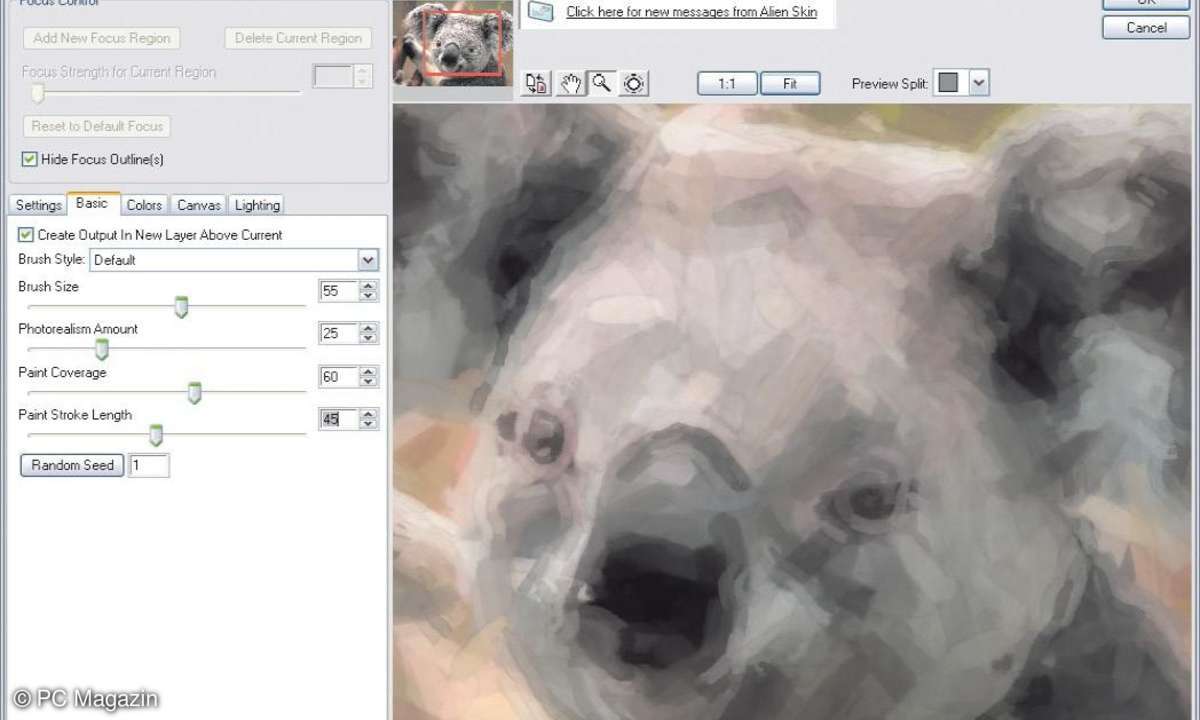This screenshot has width=1200, height=720.
Task: Click the Photorealism Amount slider handle
Action: tap(101, 350)
